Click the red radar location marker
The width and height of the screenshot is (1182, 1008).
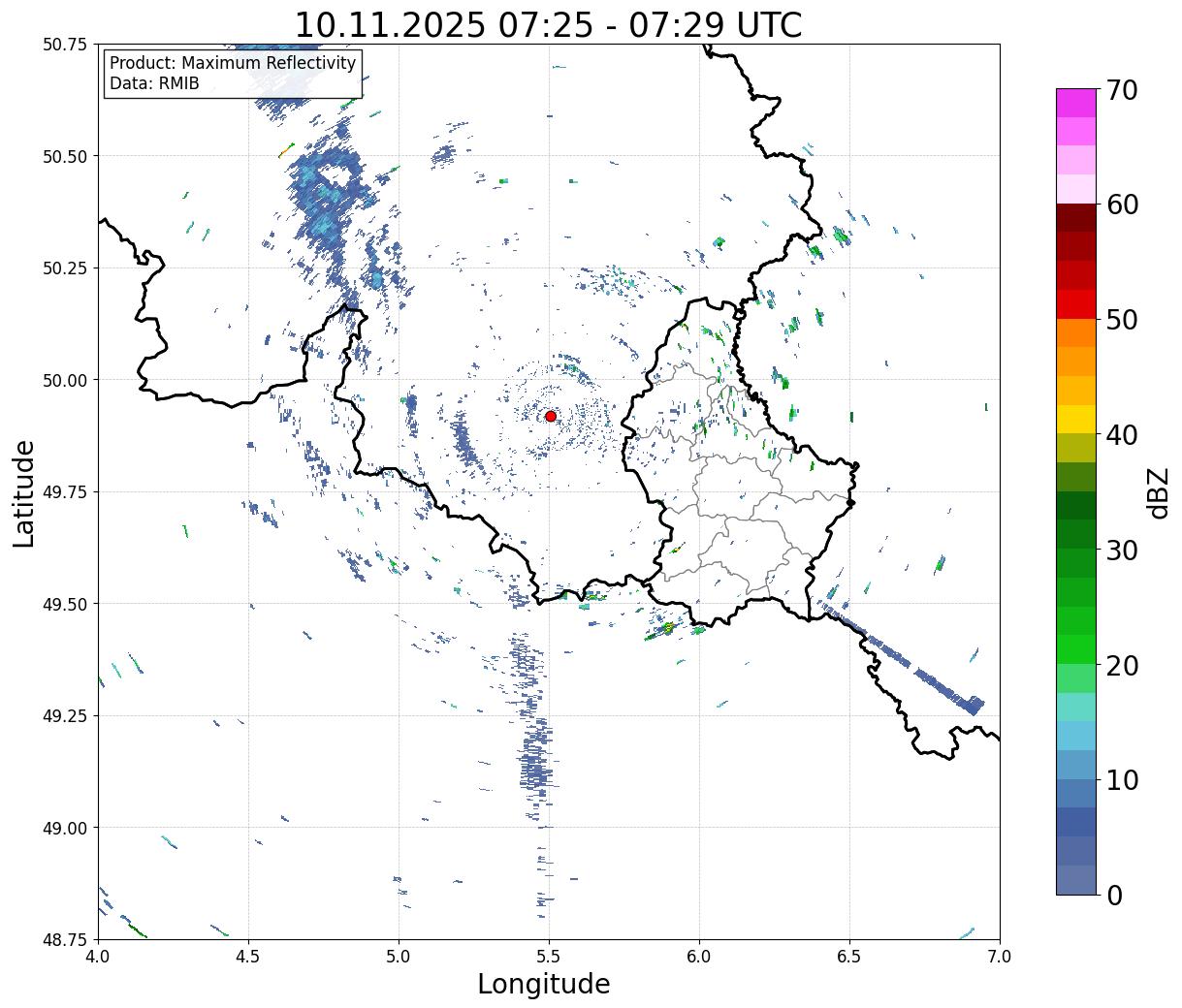(550, 416)
